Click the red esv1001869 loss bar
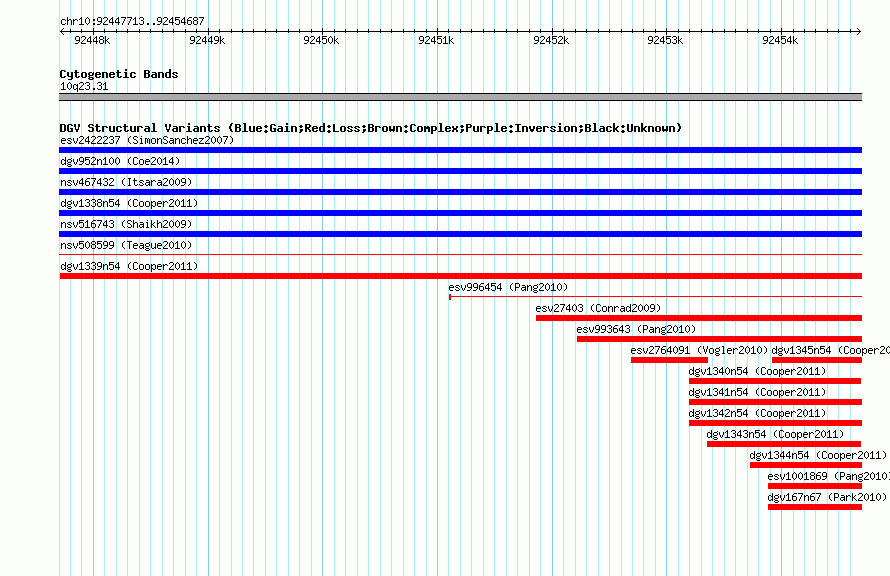The image size is (890, 576). [815, 486]
